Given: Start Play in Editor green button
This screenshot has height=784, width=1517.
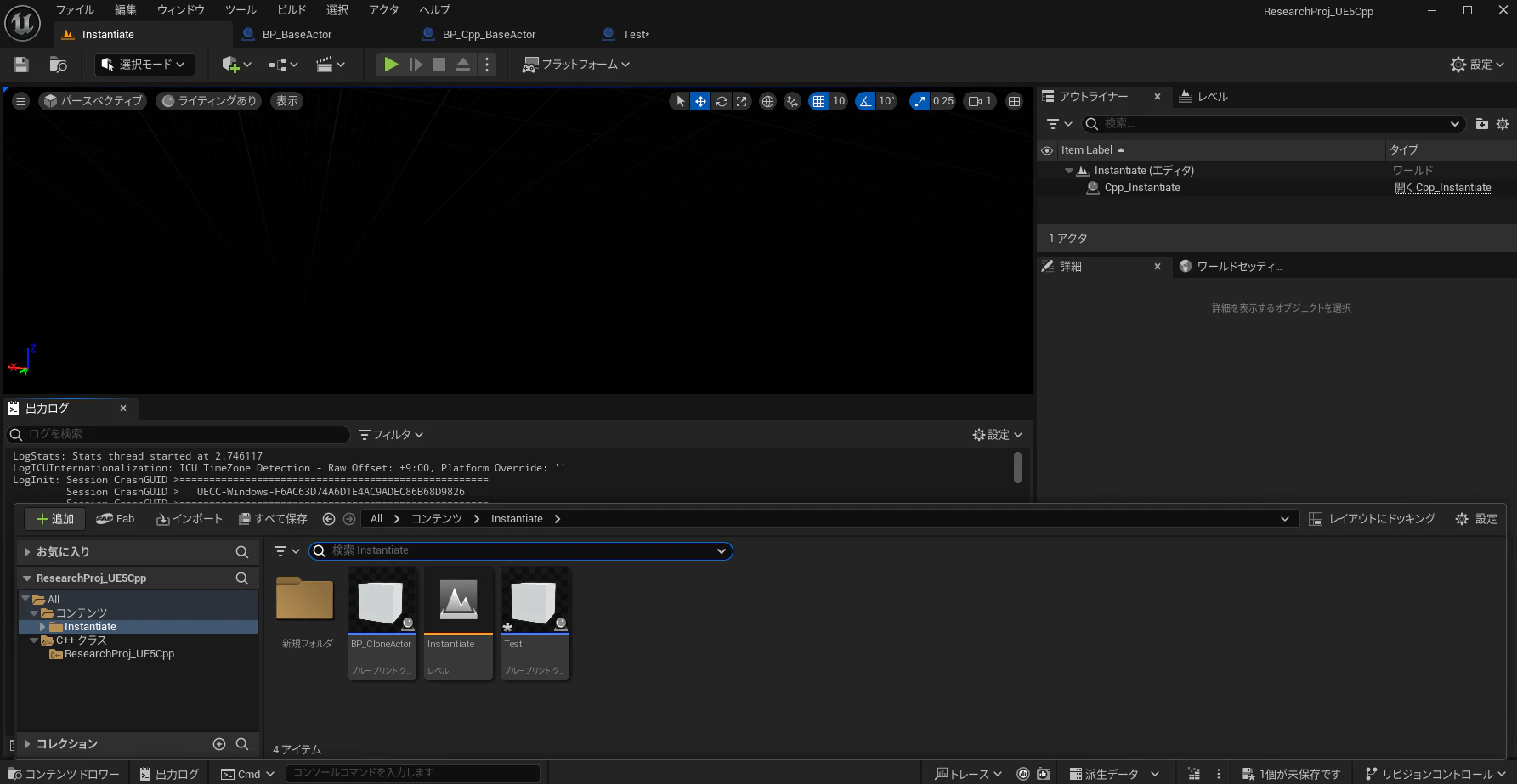Looking at the screenshot, I should click(391, 65).
